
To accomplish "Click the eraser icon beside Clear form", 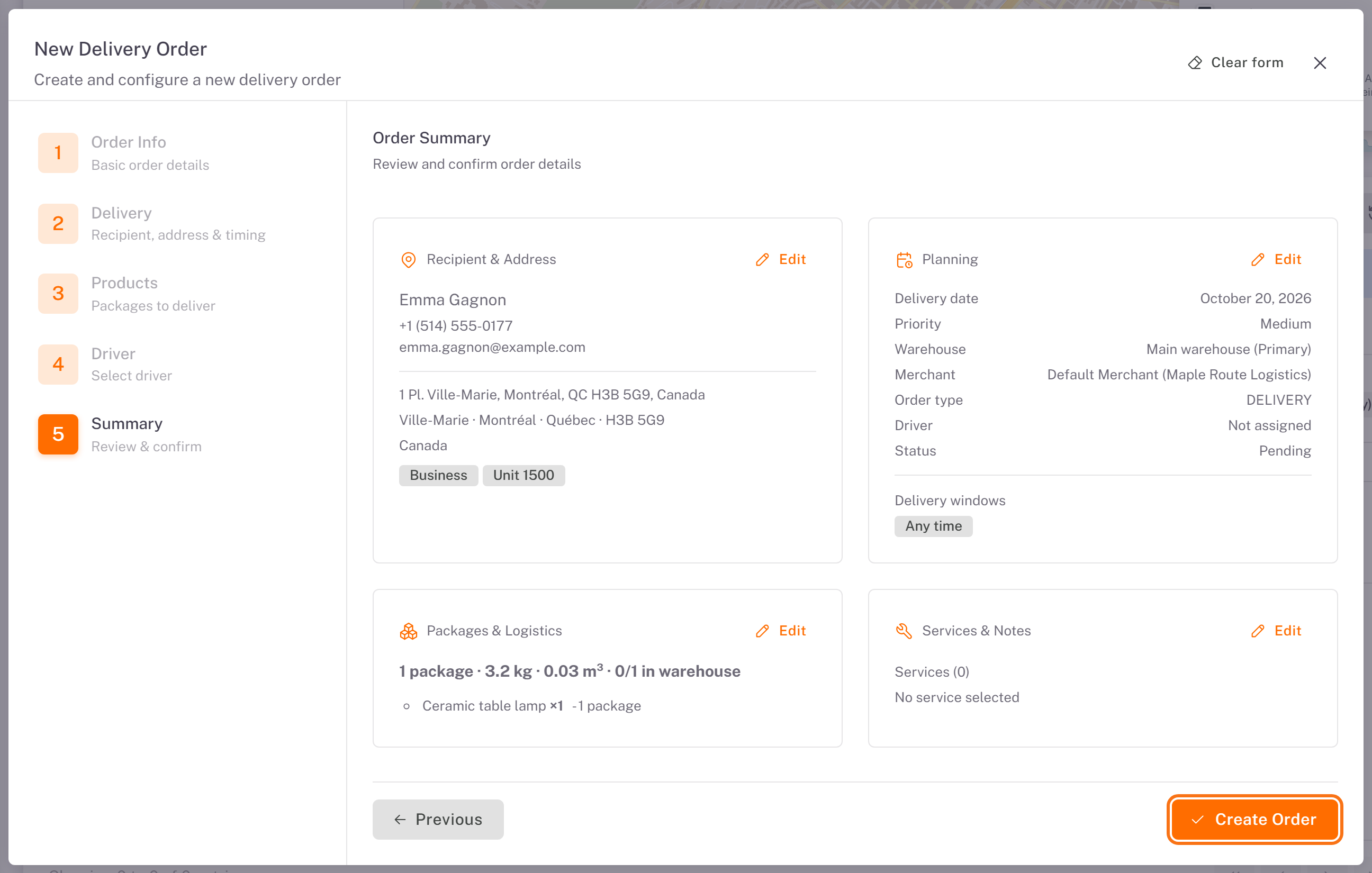I will [1195, 62].
